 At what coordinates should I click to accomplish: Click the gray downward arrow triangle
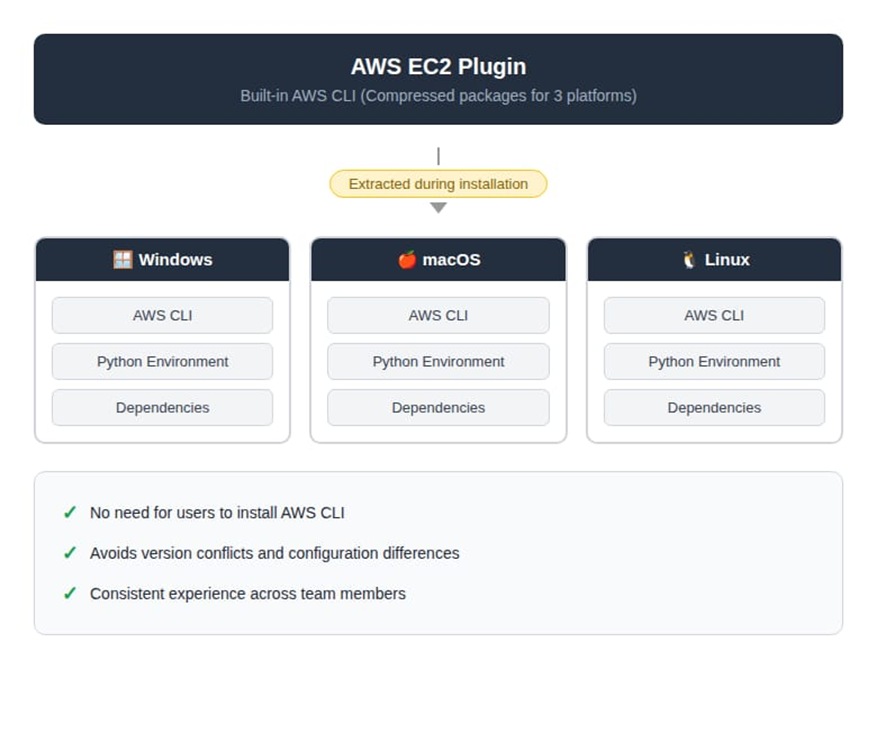438,208
